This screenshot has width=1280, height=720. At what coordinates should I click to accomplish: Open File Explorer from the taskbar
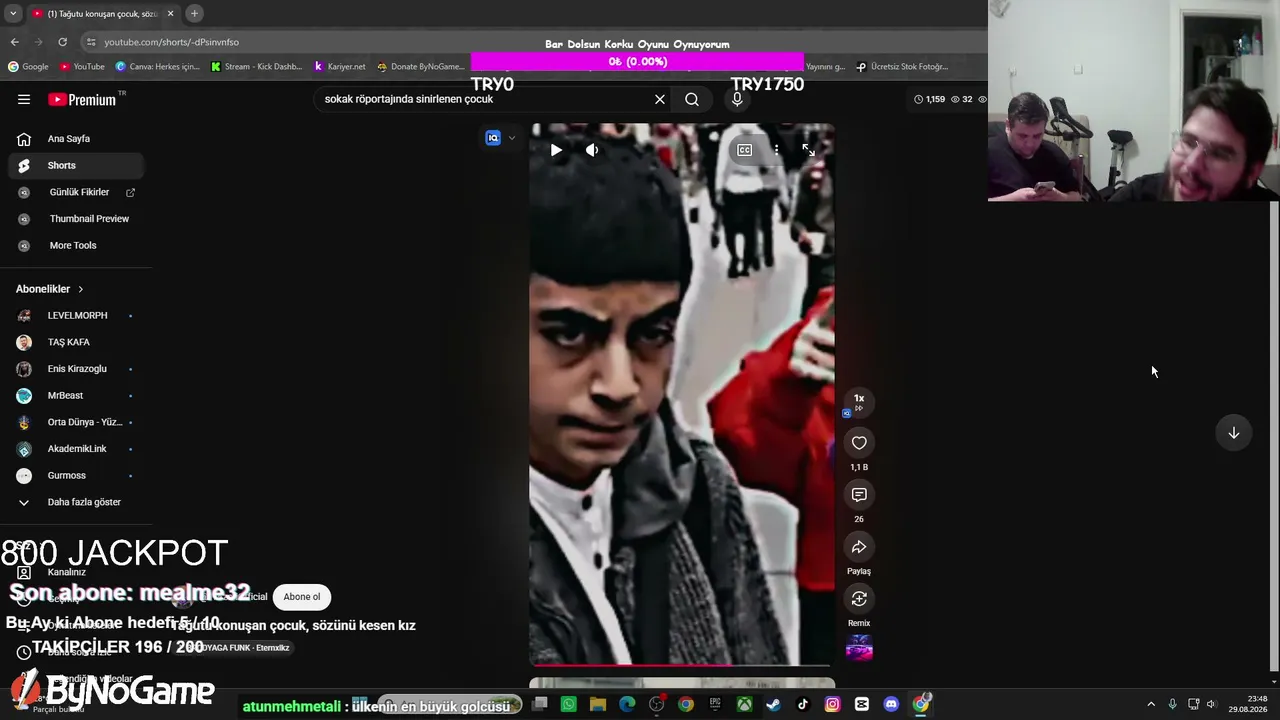pyautogui.click(x=598, y=705)
